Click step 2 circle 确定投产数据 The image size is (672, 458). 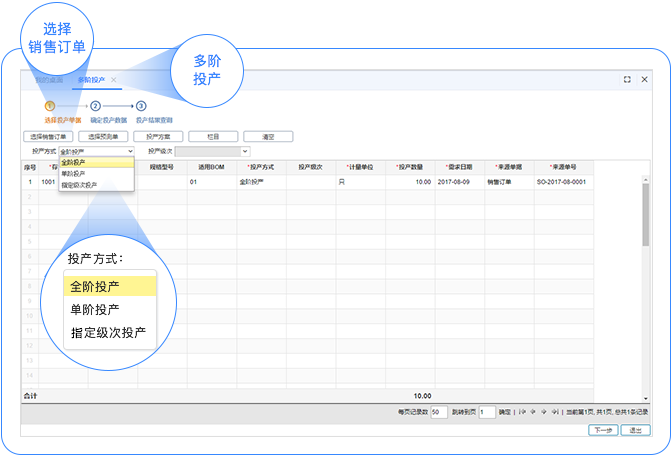click(95, 105)
